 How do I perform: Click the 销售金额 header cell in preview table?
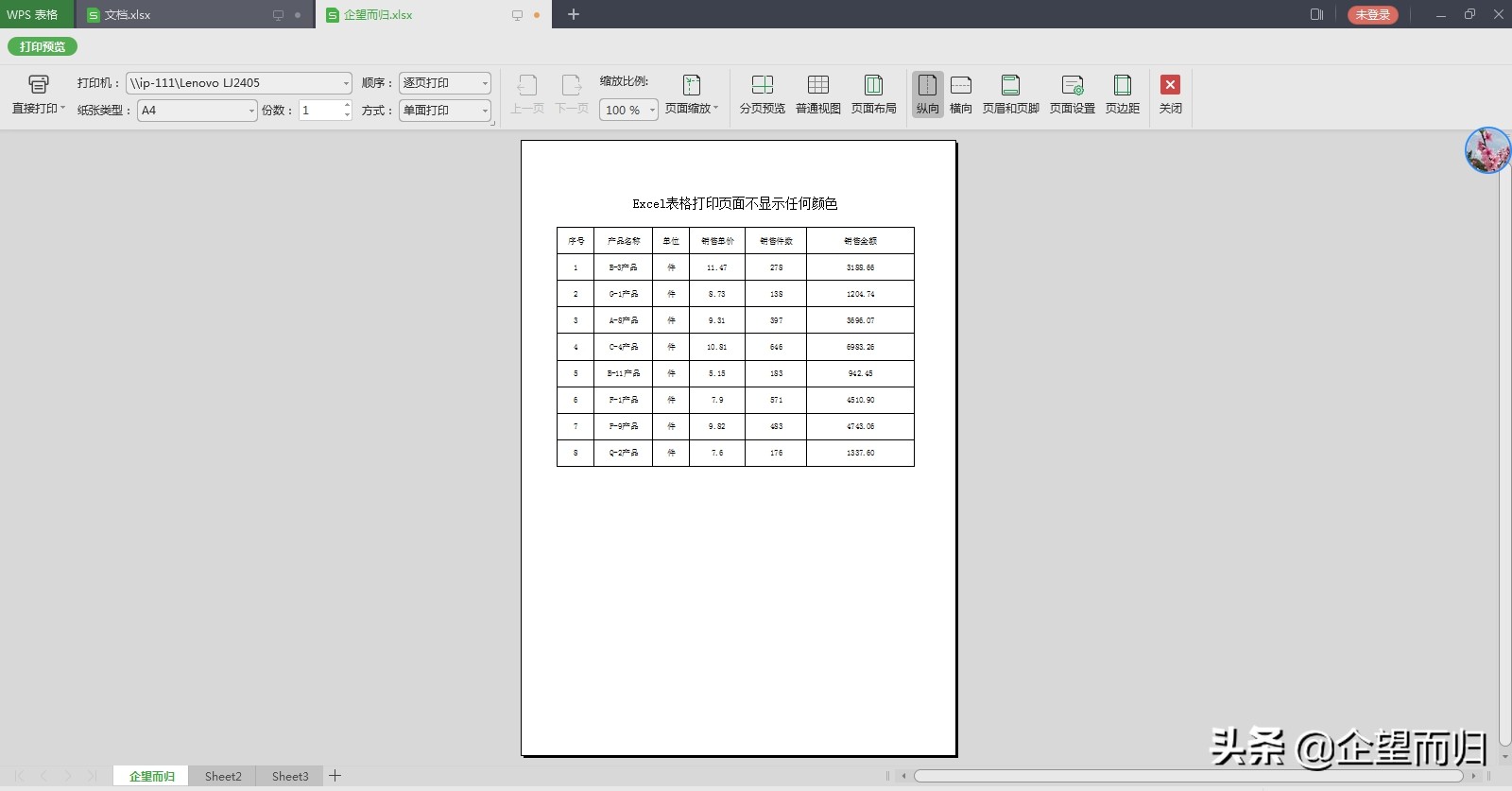860,241
